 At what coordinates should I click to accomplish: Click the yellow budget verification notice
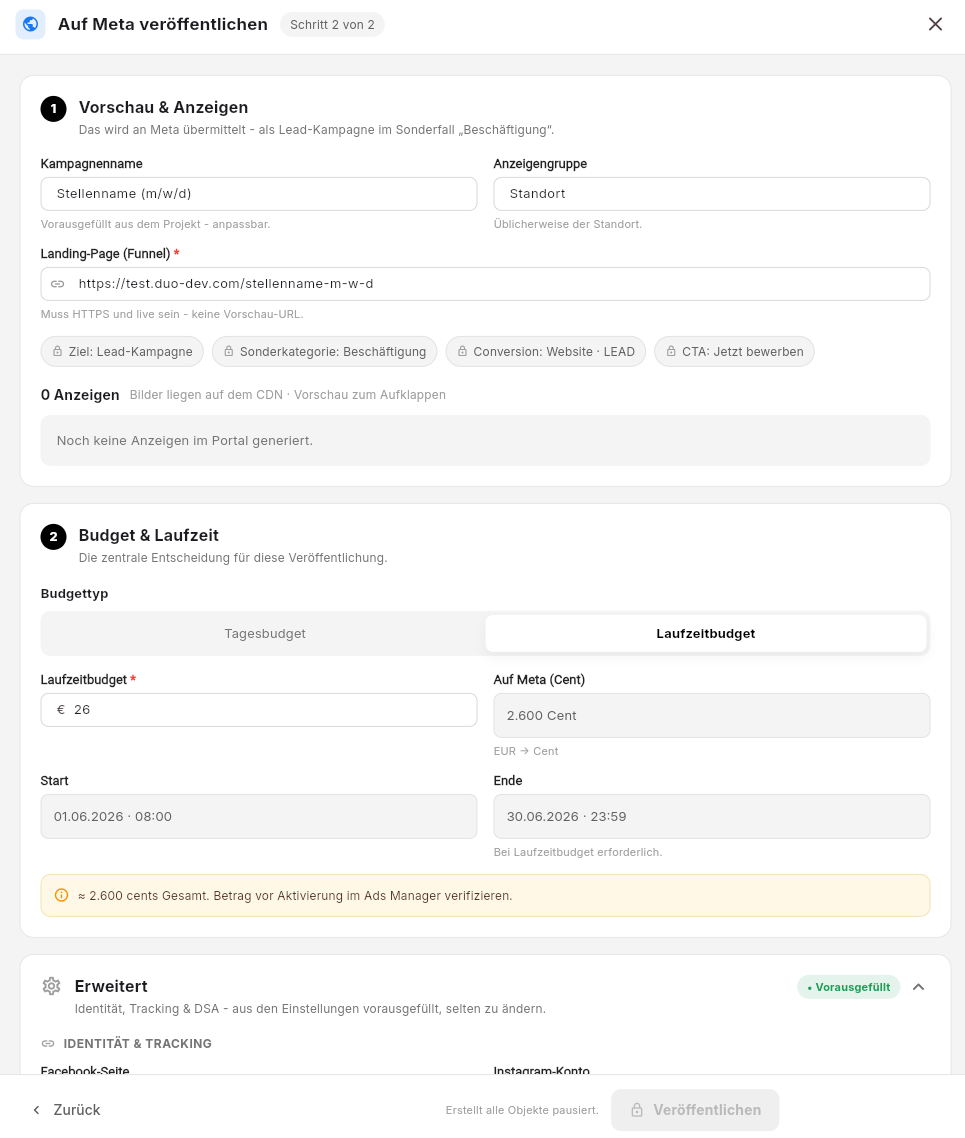(x=485, y=896)
